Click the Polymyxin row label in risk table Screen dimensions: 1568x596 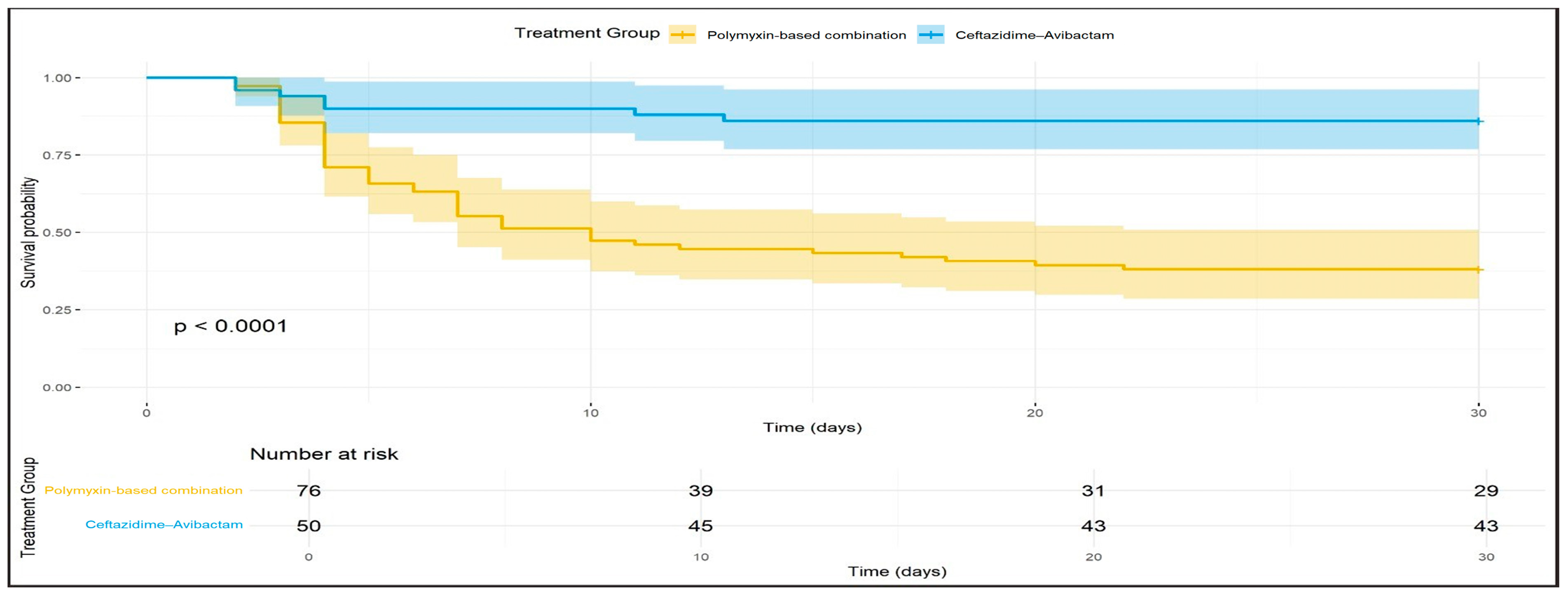(x=144, y=491)
